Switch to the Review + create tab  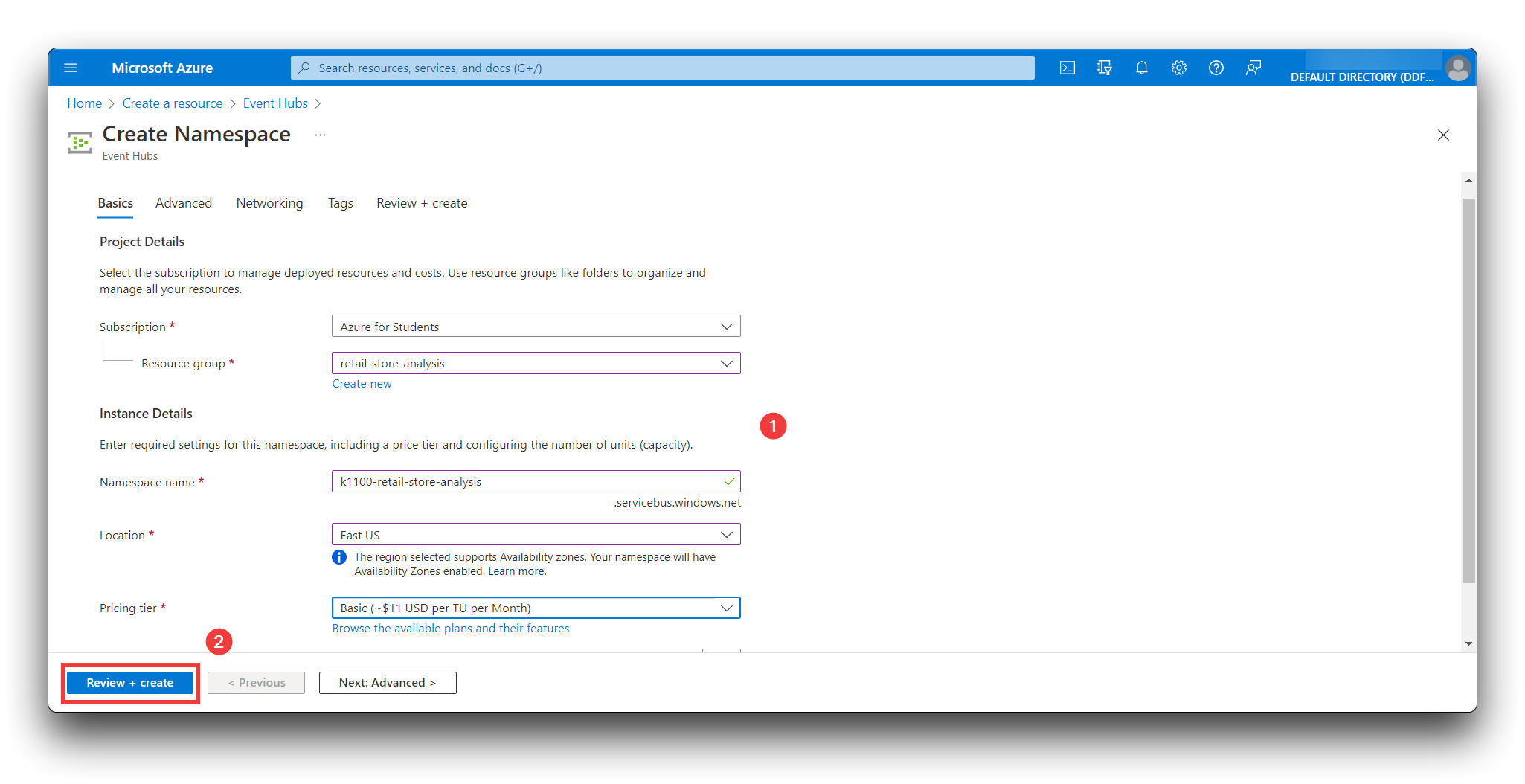(422, 203)
